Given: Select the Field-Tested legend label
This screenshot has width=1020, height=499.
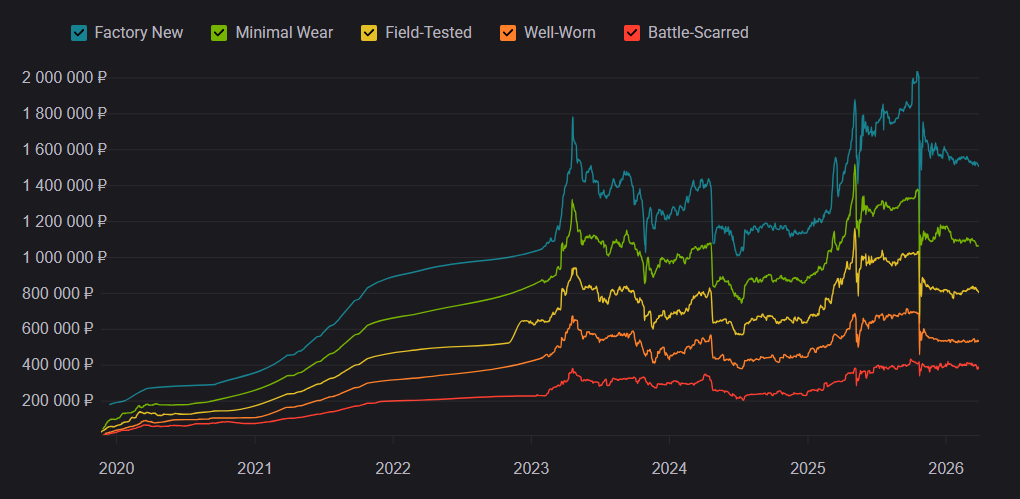Looking at the screenshot, I should coord(428,33).
